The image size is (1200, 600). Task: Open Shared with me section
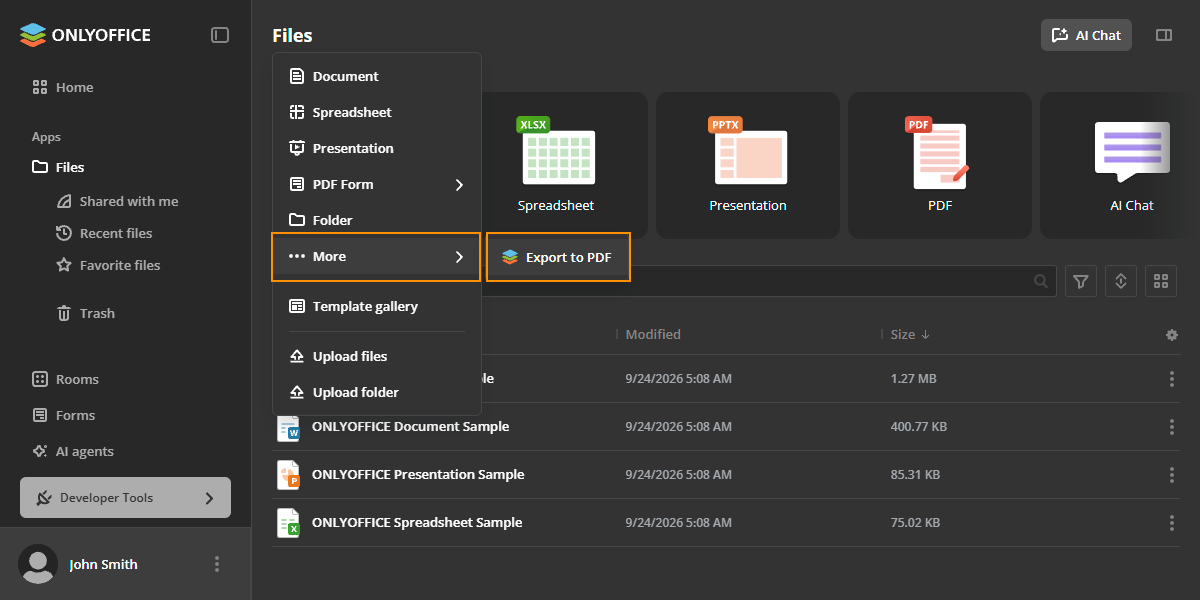(x=117, y=201)
